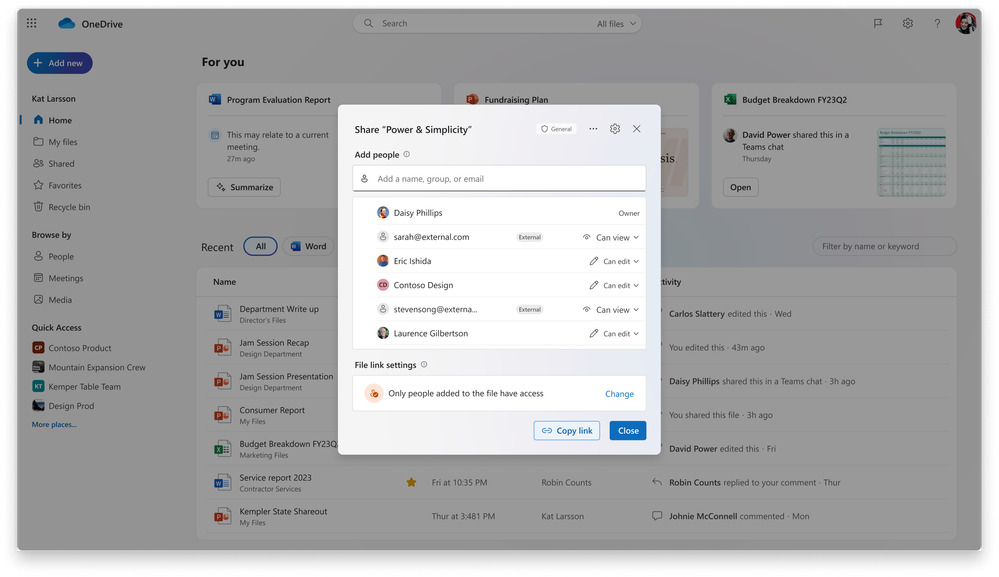
Task: Click Copy link button
Action: pyautogui.click(x=566, y=430)
